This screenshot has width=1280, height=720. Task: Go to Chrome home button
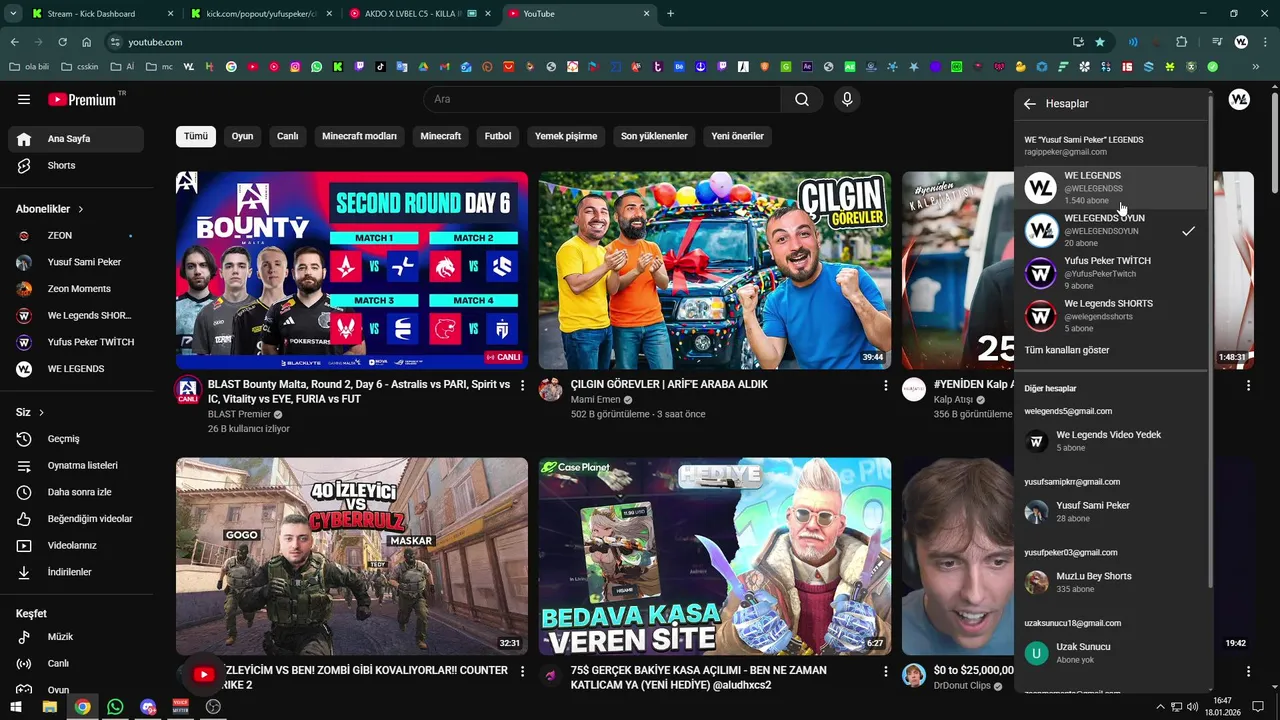pos(87,42)
